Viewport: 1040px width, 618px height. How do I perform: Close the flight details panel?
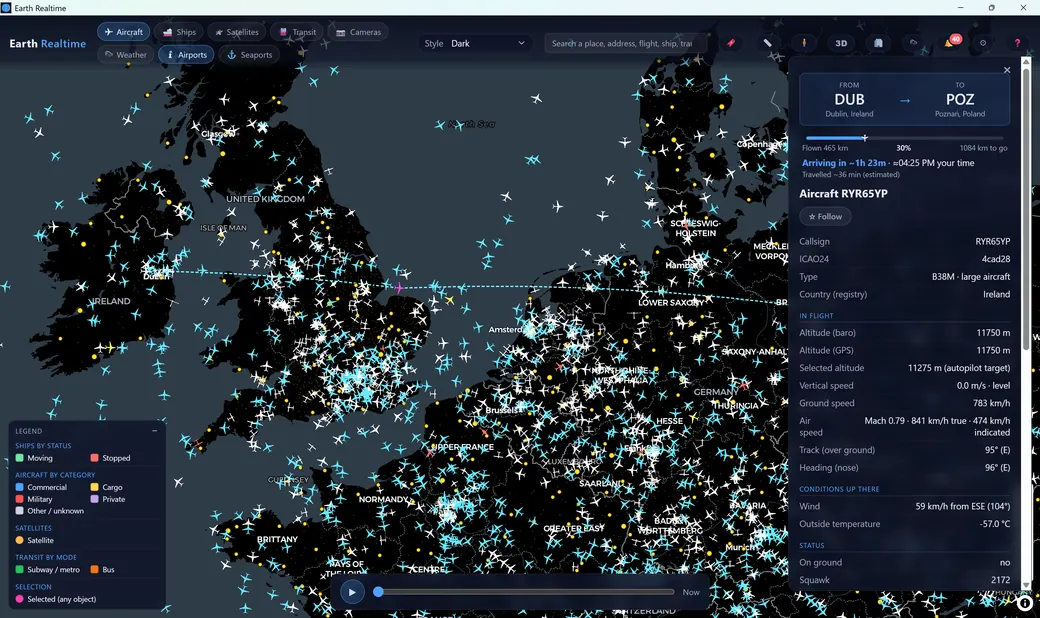click(1007, 70)
